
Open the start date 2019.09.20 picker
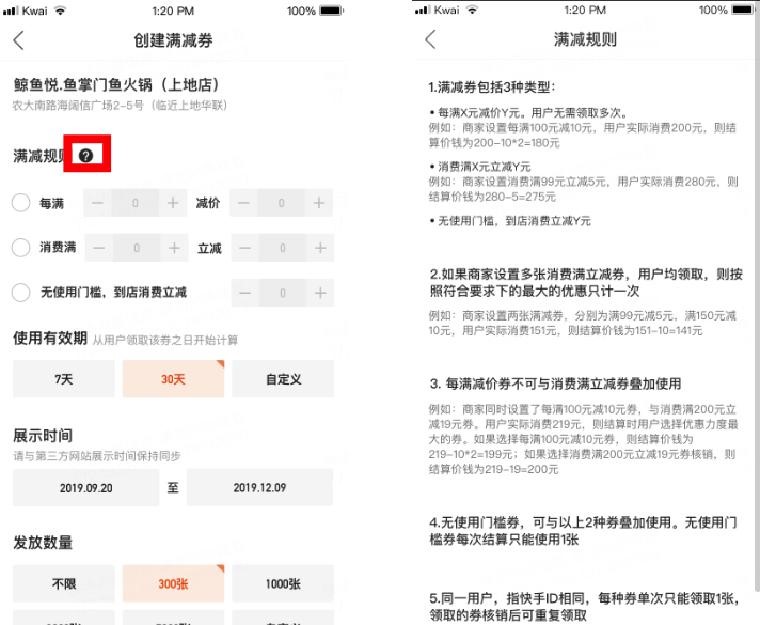pyautogui.click(x=86, y=488)
